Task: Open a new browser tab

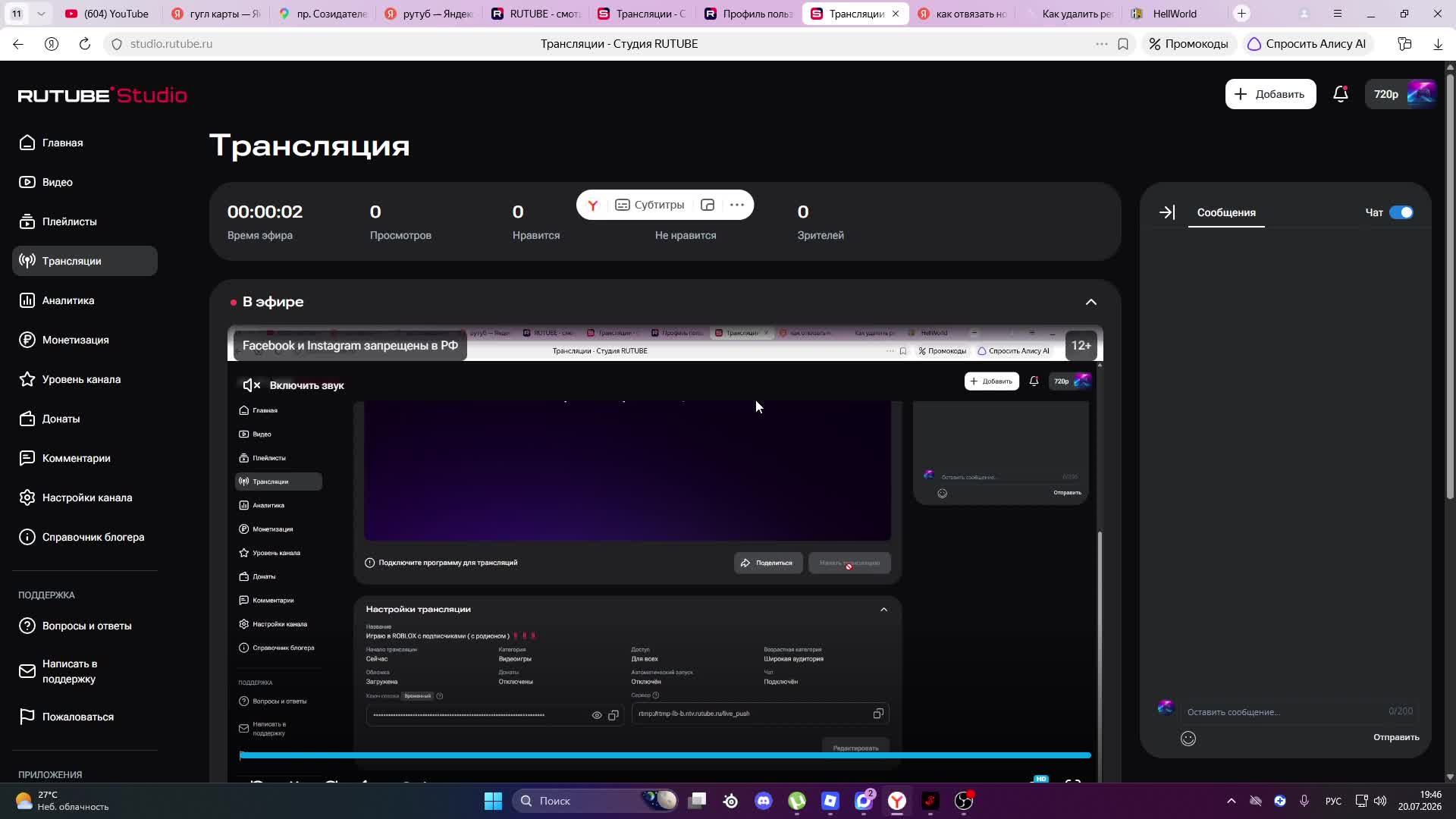Action: coord(1241,14)
